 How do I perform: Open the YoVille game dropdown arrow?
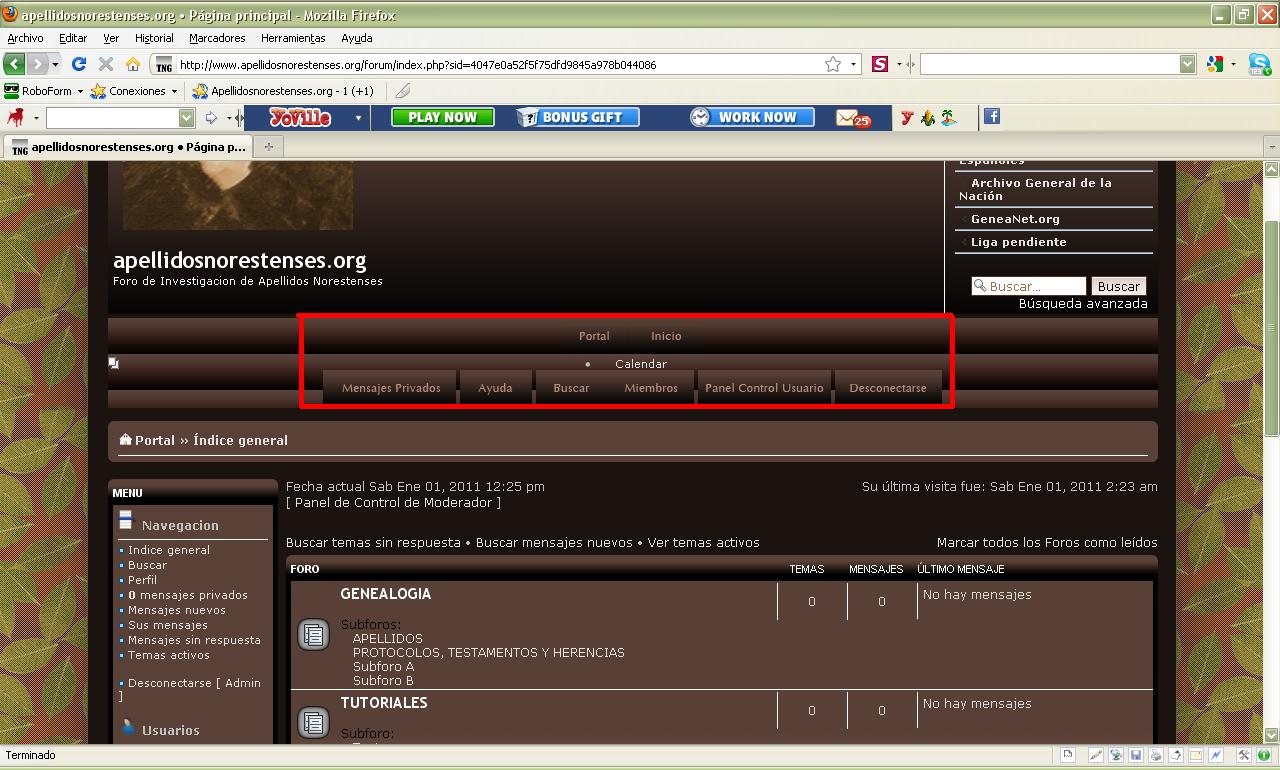pyautogui.click(x=358, y=118)
